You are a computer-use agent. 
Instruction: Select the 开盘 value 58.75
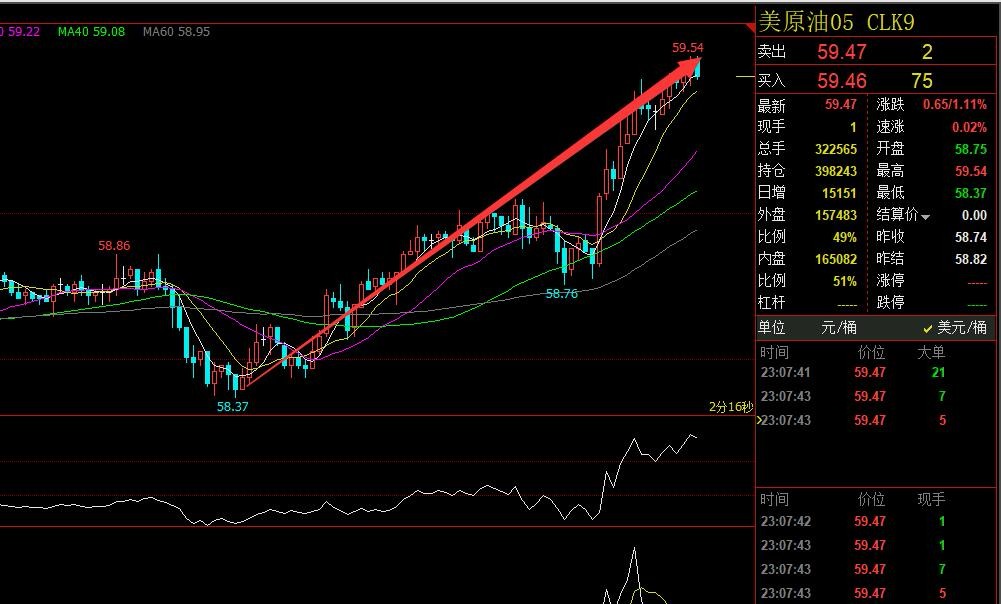971,149
